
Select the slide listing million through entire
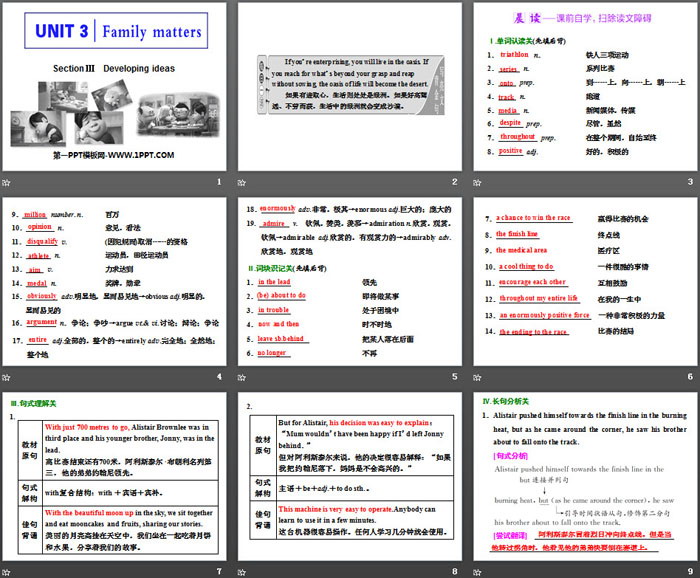(115, 282)
